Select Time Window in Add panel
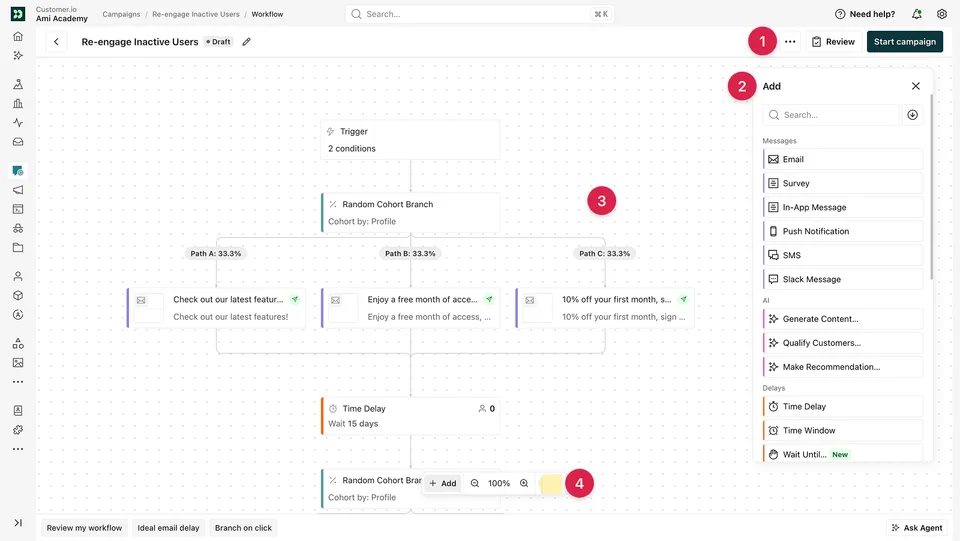Image resolution: width=960 pixels, height=541 pixels. (x=842, y=430)
